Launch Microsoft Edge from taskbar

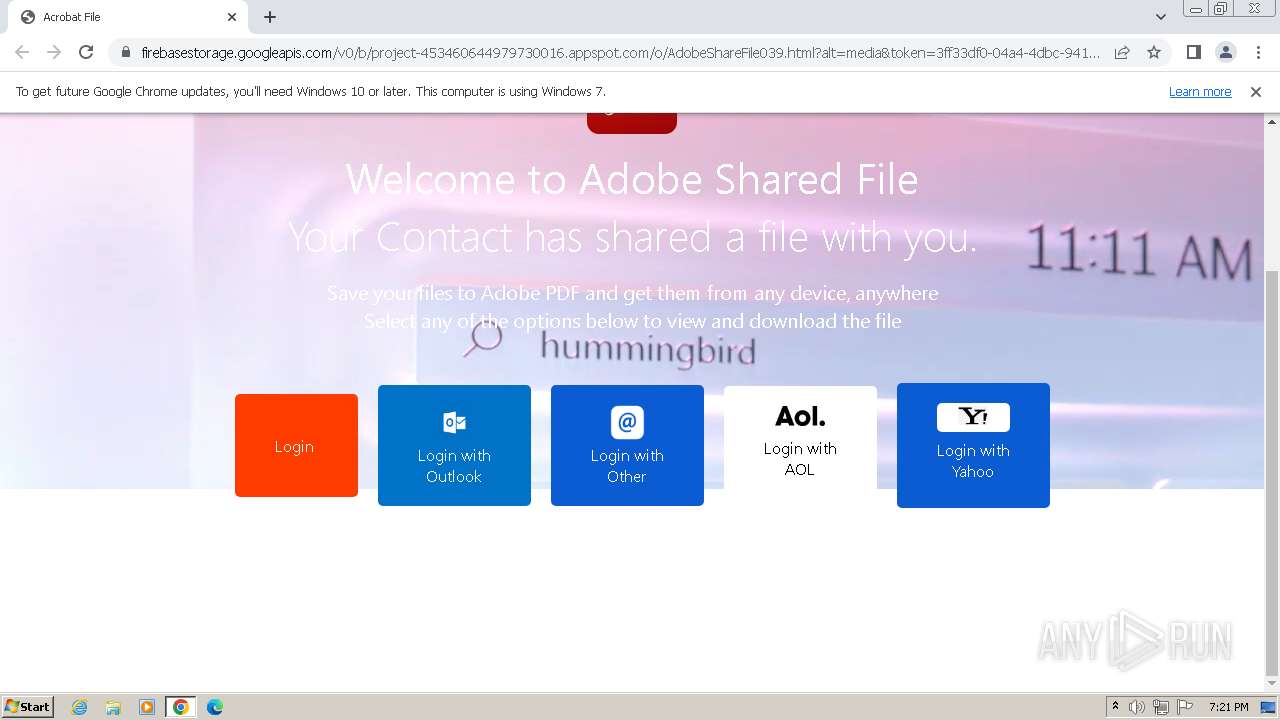215,707
